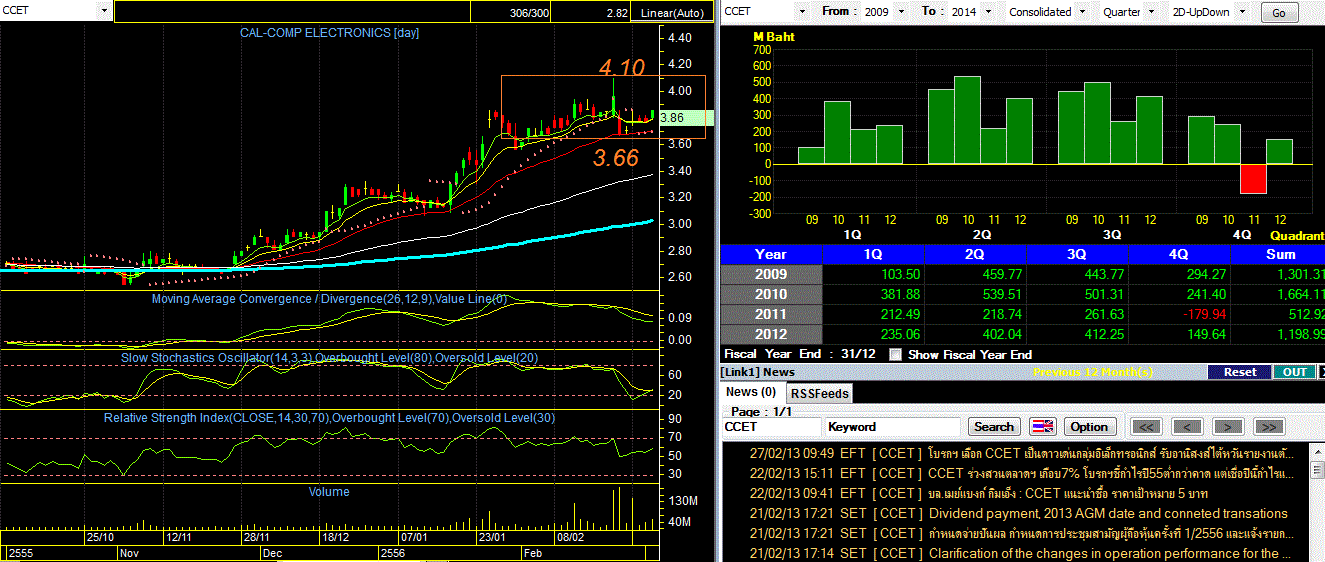The image size is (1325, 562).
Task: Open the Consolidated statement type dropdown
Action: 1081,11
